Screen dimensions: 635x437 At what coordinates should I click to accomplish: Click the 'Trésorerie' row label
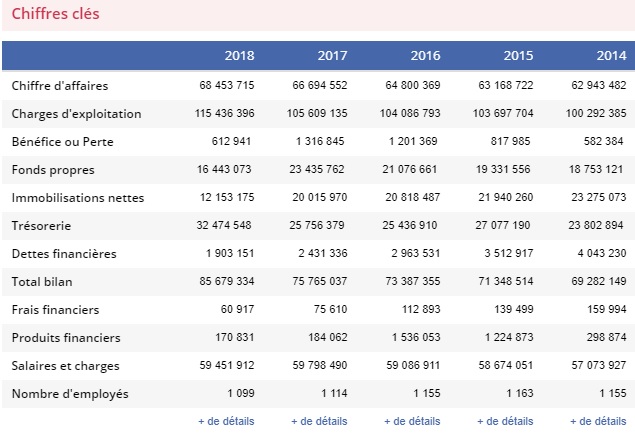click(x=41, y=226)
